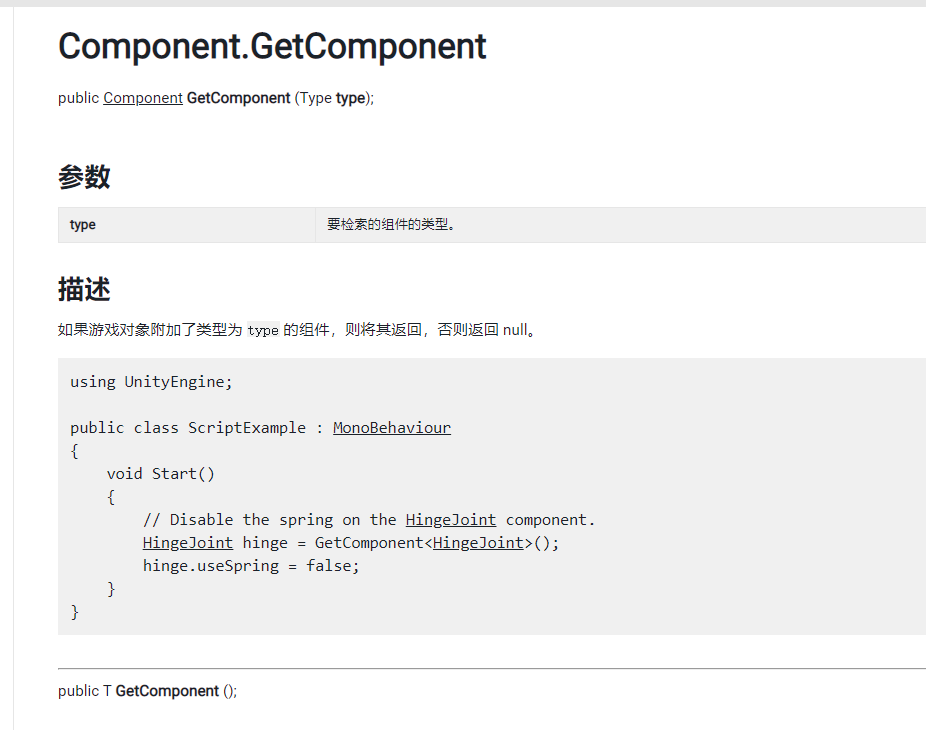Click the using UnityEngine line
This screenshot has height=730, width=926.
coord(151,382)
